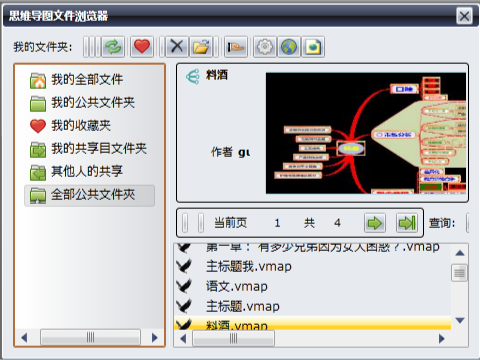The image size is (480, 360).
Task: Click the globe toolbar icon
Action: 289,47
